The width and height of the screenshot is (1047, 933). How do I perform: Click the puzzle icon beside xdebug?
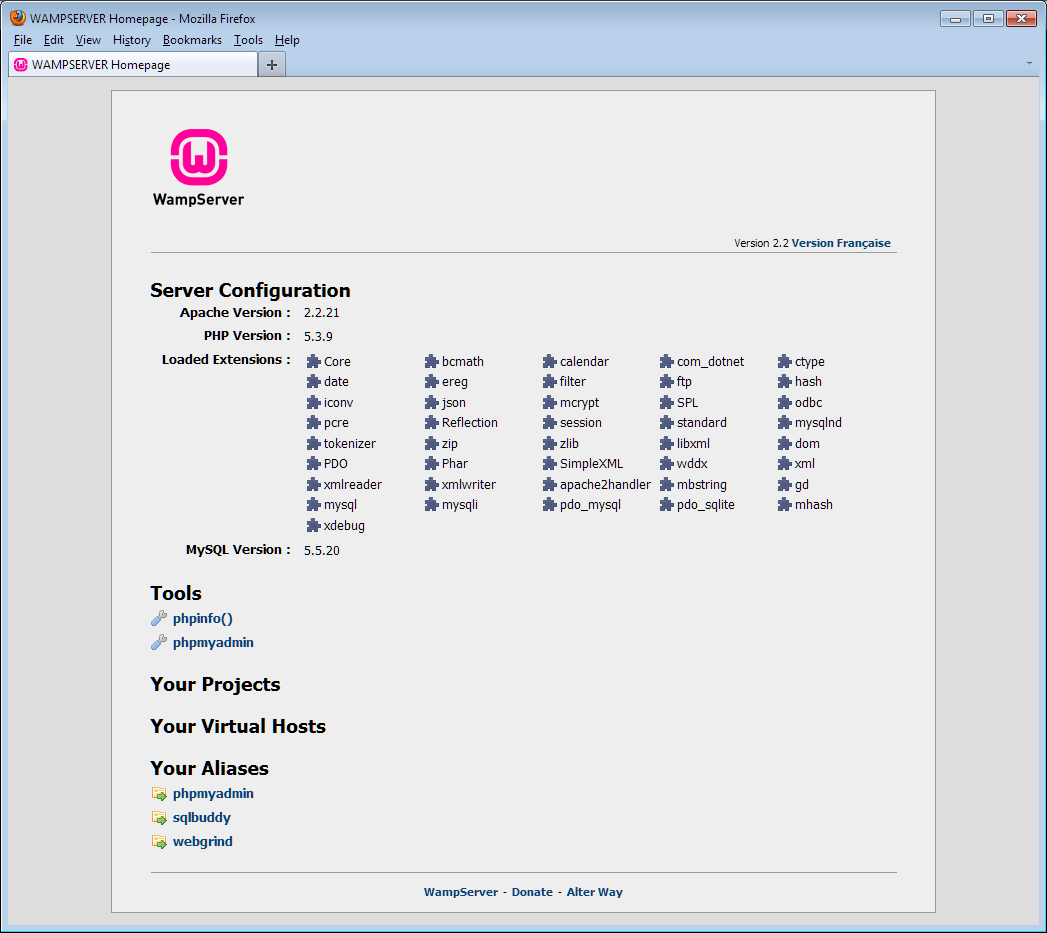pyautogui.click(x=313, y=526)
